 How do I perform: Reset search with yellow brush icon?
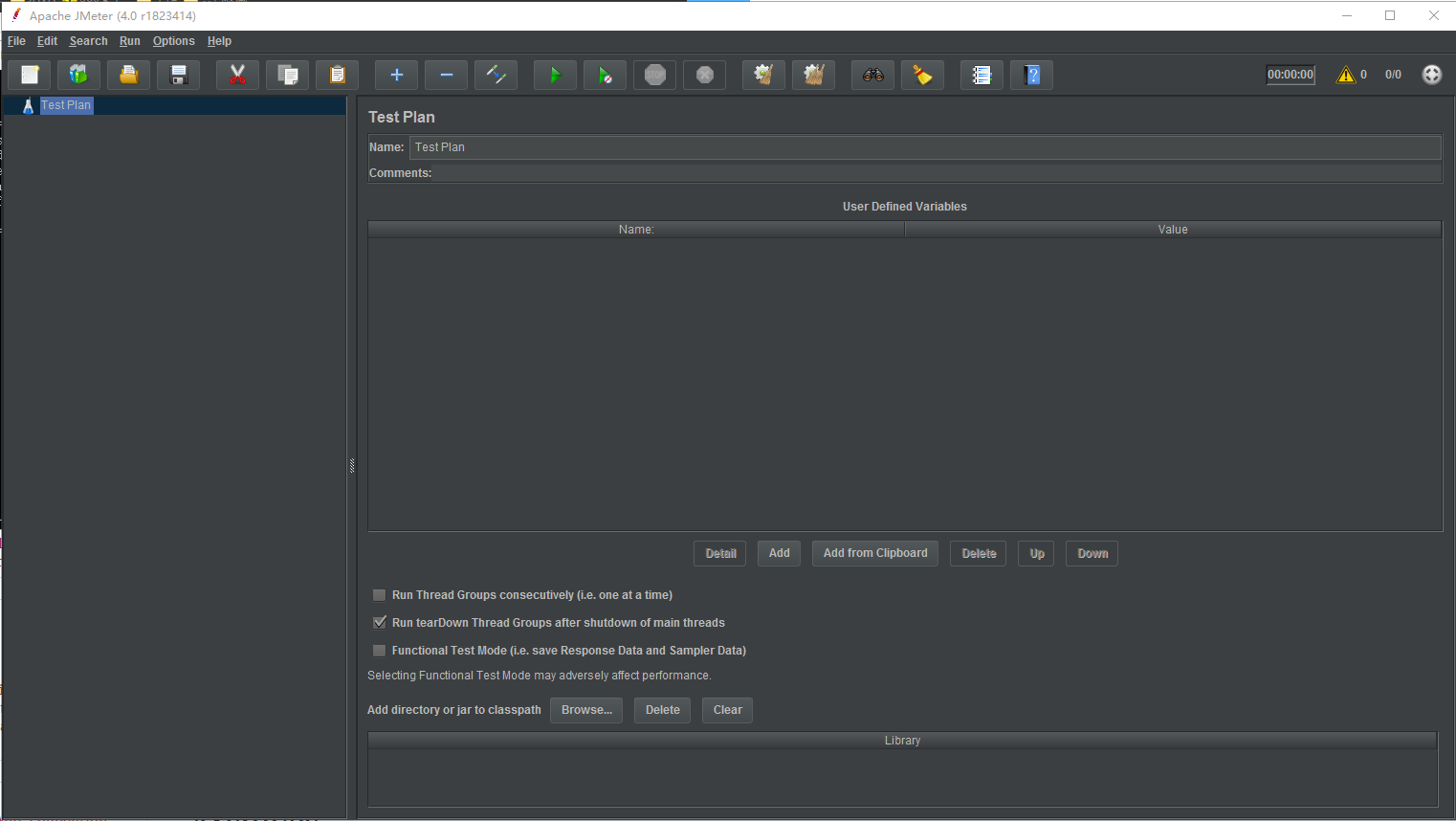(923, 75)
